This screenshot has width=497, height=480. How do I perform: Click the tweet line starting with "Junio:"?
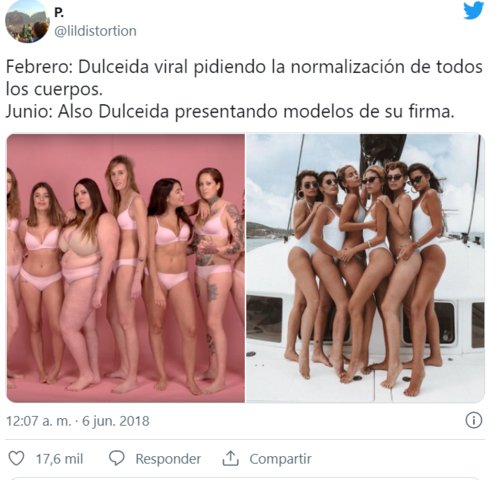coord(230,112)
